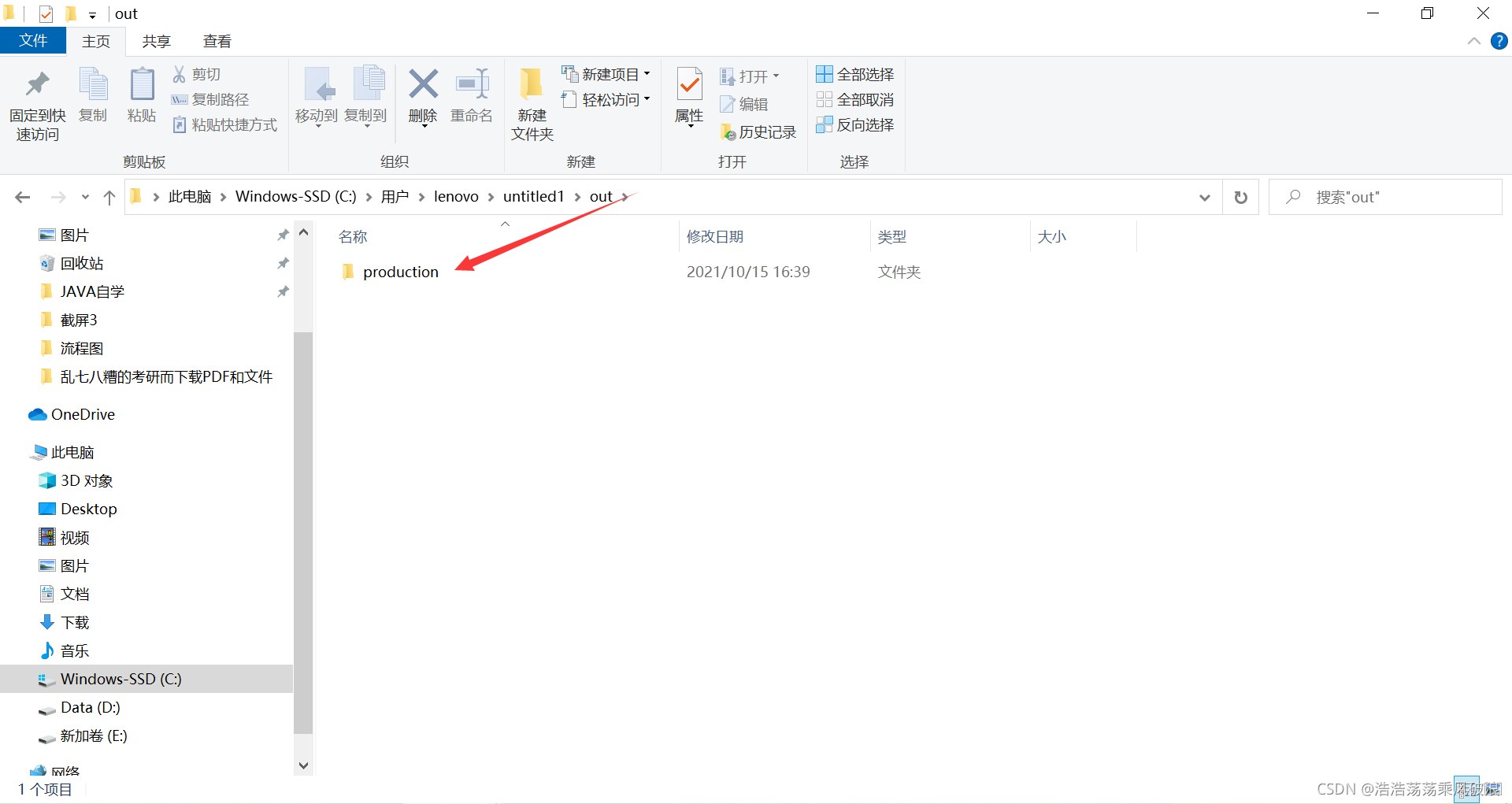Viewport: 1512px width, 804px height.
Task: Click the lenovo breadcrumb
Action: click(456, 196)
